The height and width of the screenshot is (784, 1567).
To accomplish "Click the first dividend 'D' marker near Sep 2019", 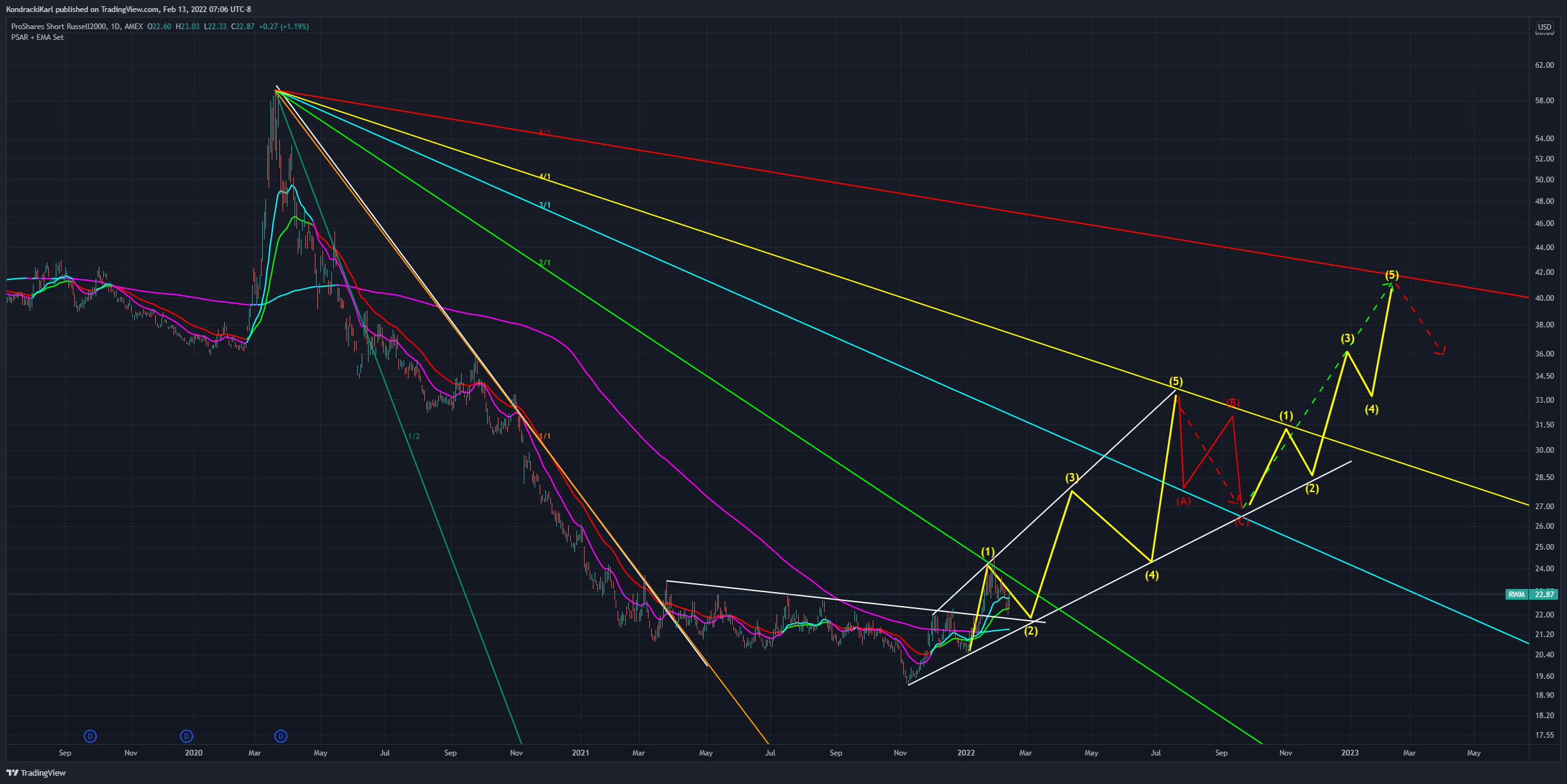I will click(91, 736).
